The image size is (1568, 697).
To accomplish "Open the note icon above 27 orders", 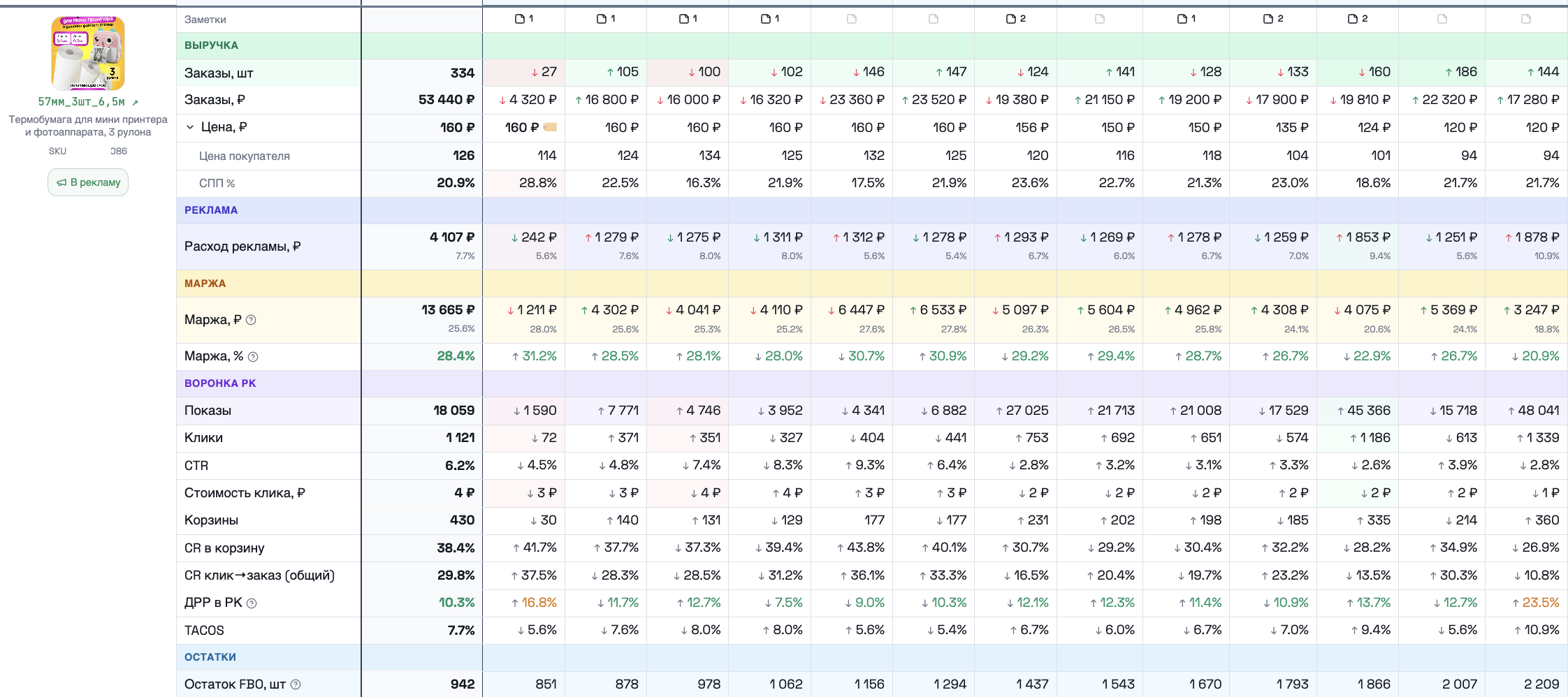I will pos(519,19).
